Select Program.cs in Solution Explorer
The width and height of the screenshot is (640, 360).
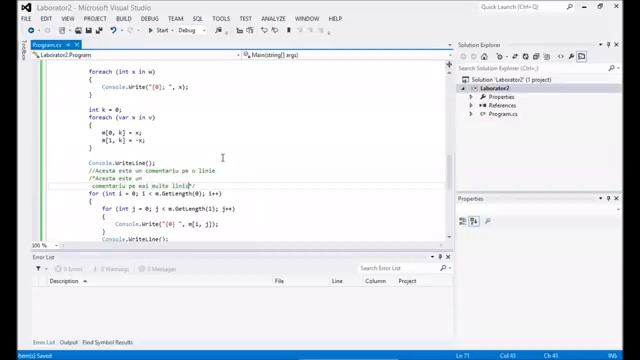[x=503, y=114]
